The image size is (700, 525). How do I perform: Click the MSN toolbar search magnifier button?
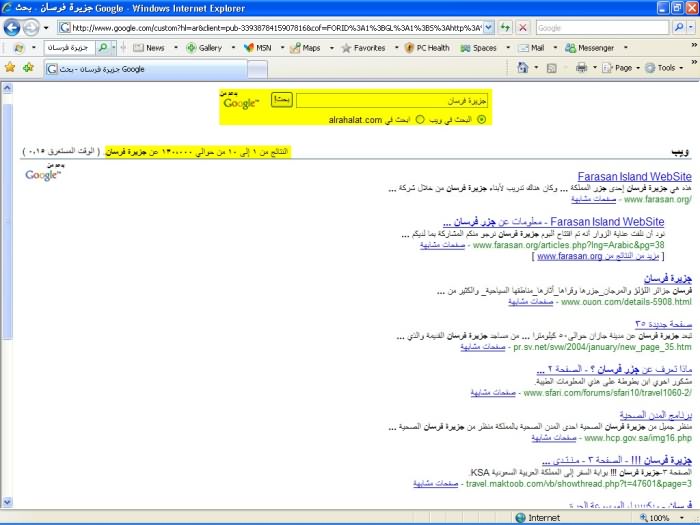click(x=103, y=47)
